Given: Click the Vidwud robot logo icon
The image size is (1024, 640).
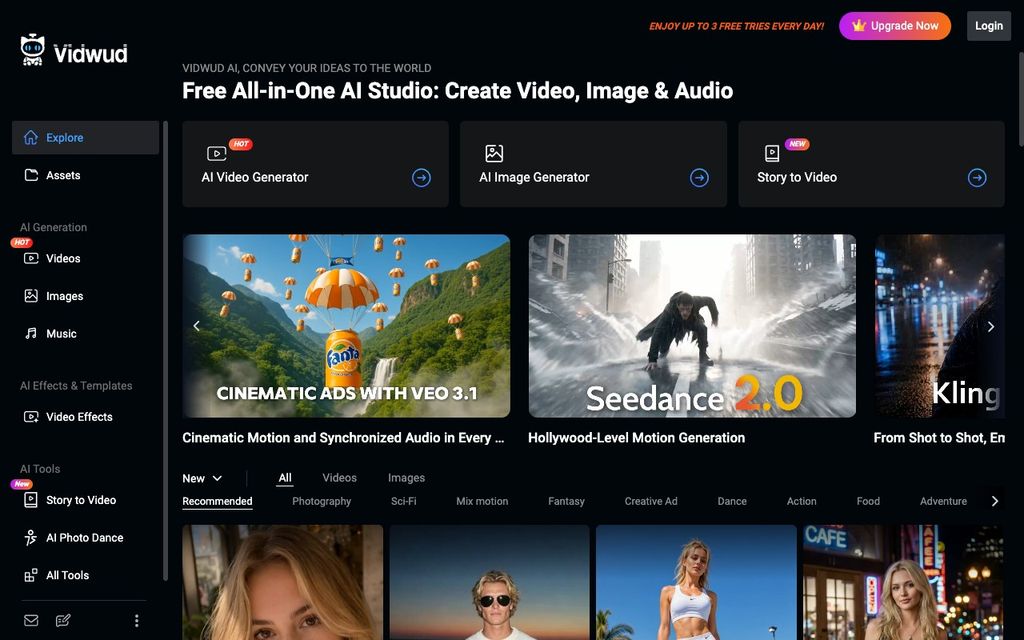Looking at the screenshot, I should point(33,50).
